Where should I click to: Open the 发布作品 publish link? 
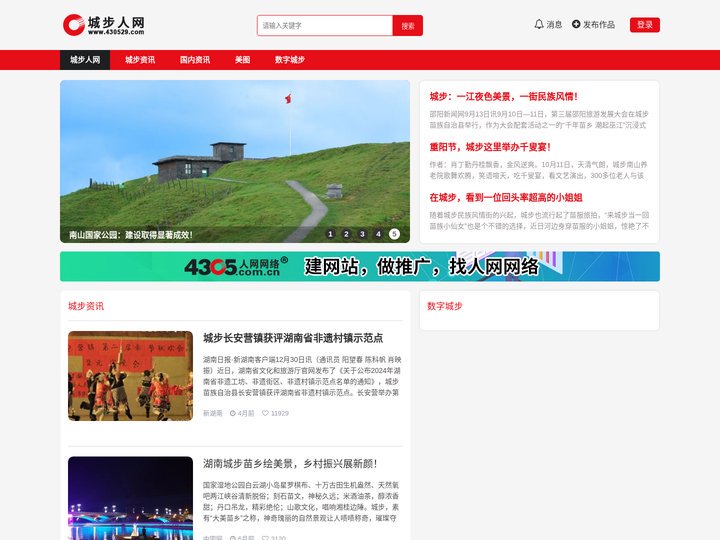[x=599, y=25]
